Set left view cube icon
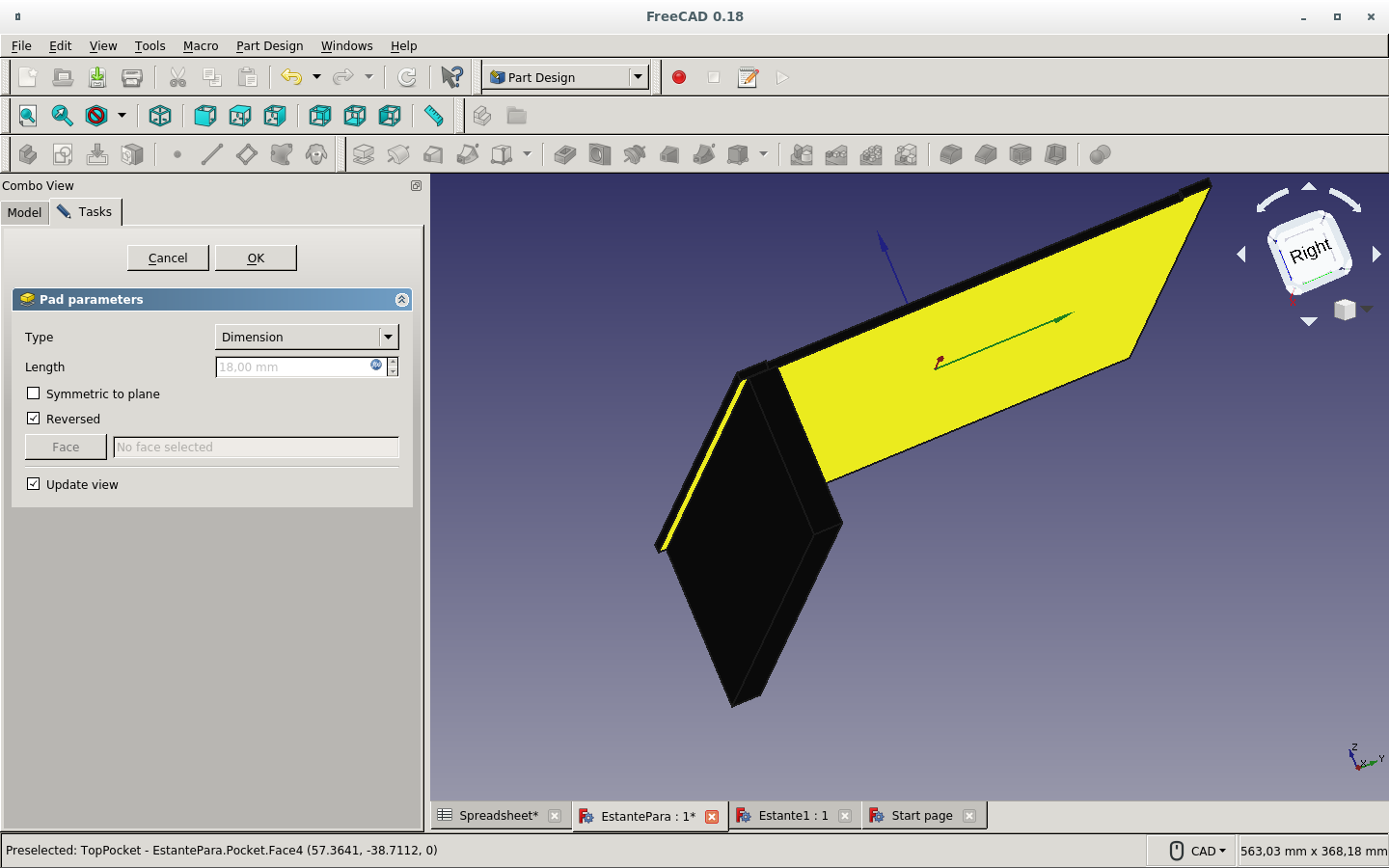1389x868 pixels. (x=389, y=116)
